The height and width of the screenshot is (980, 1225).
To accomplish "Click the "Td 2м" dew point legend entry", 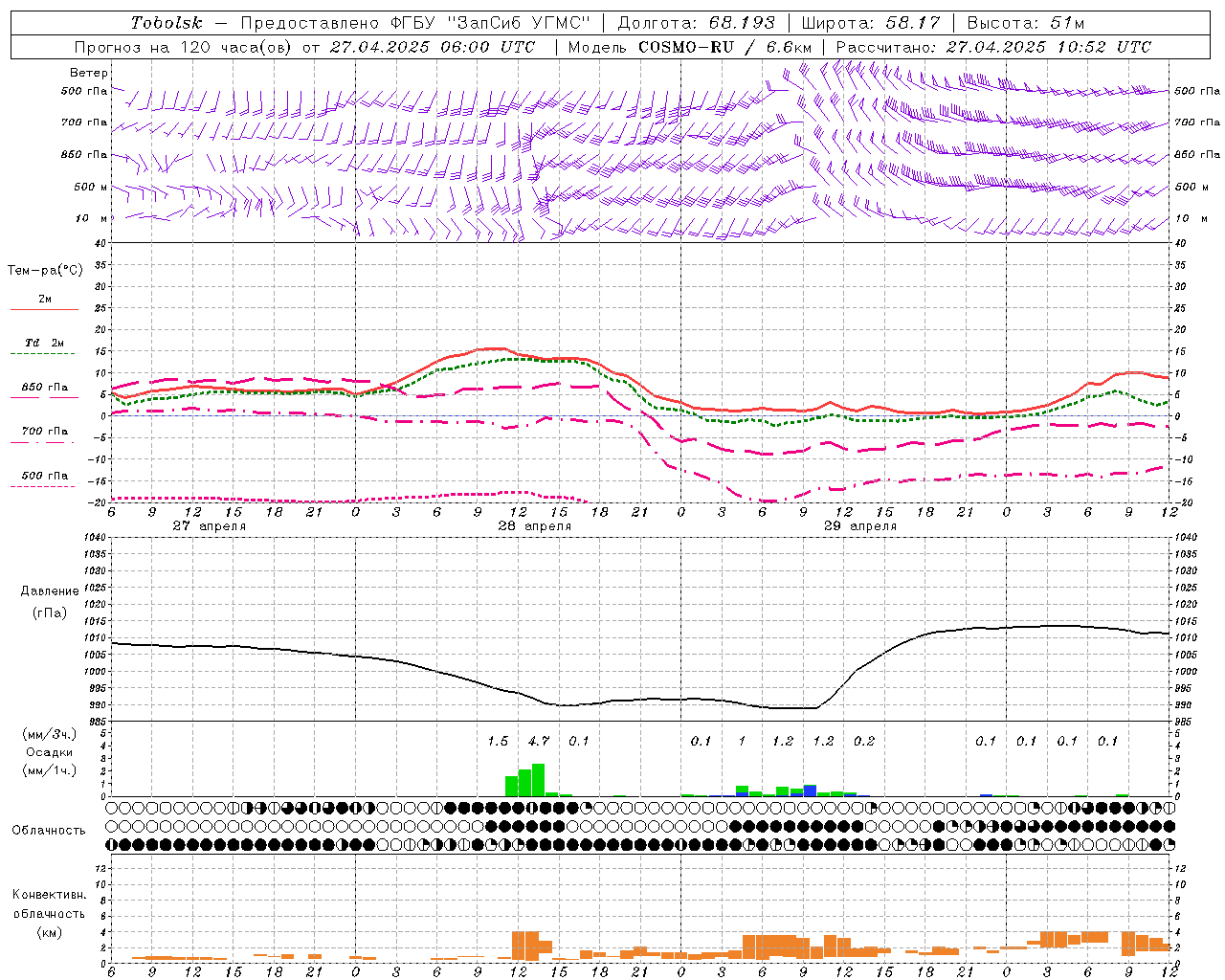I will coord(44,343).
